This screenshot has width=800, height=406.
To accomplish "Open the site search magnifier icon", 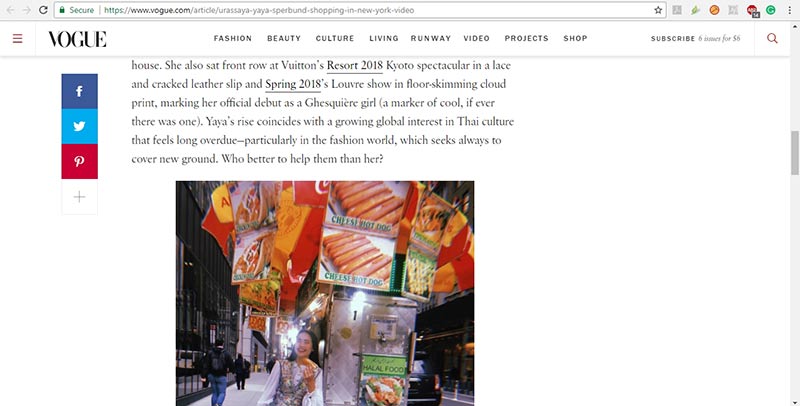I will click(772, 38).
